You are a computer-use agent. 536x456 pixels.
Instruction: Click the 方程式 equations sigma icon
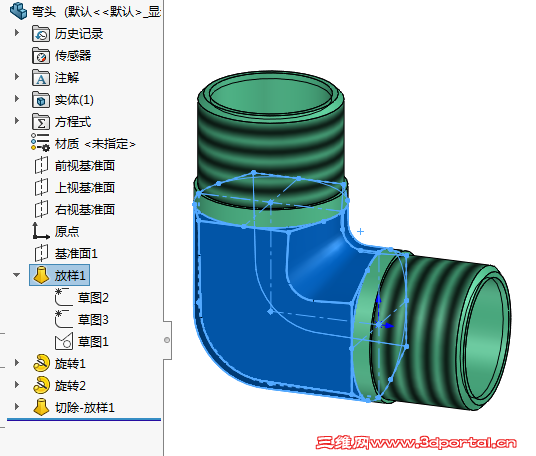point(41,122)
